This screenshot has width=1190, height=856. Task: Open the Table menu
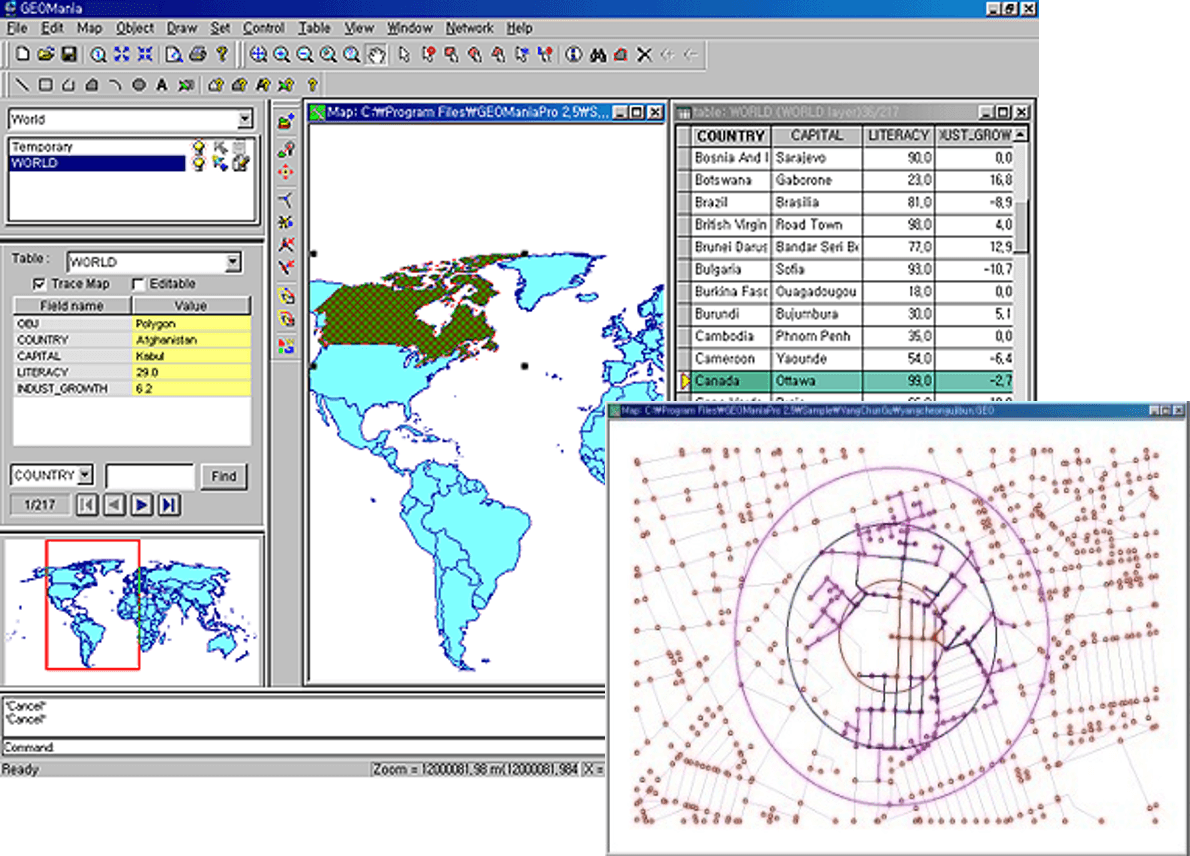pos(313,28)
